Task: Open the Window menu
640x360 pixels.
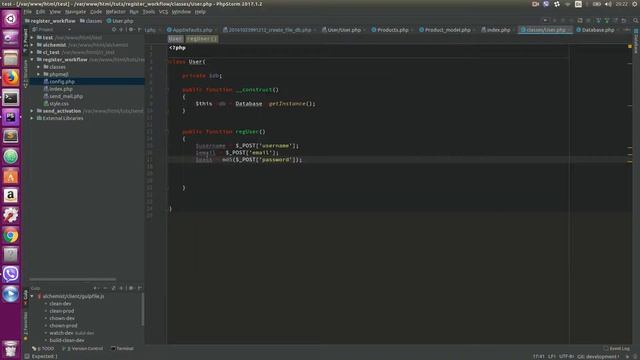Action: [x=181, y=12]
